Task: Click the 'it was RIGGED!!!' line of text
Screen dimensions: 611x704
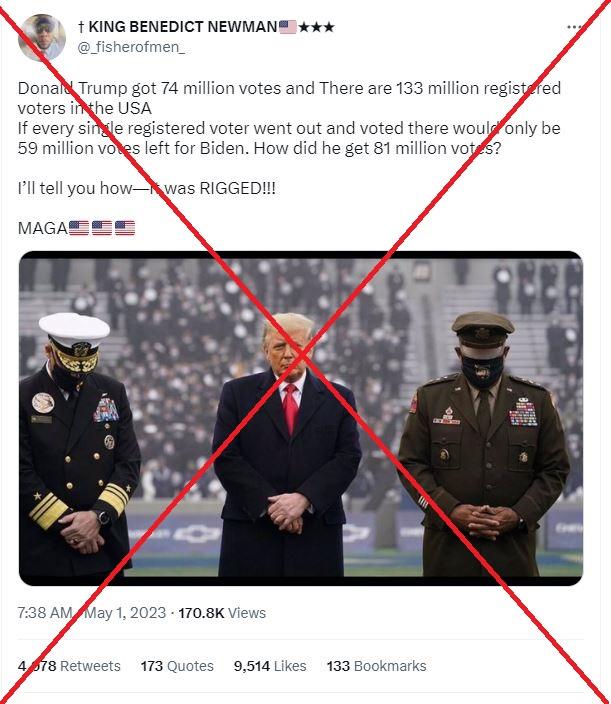Action: point(146,188)
